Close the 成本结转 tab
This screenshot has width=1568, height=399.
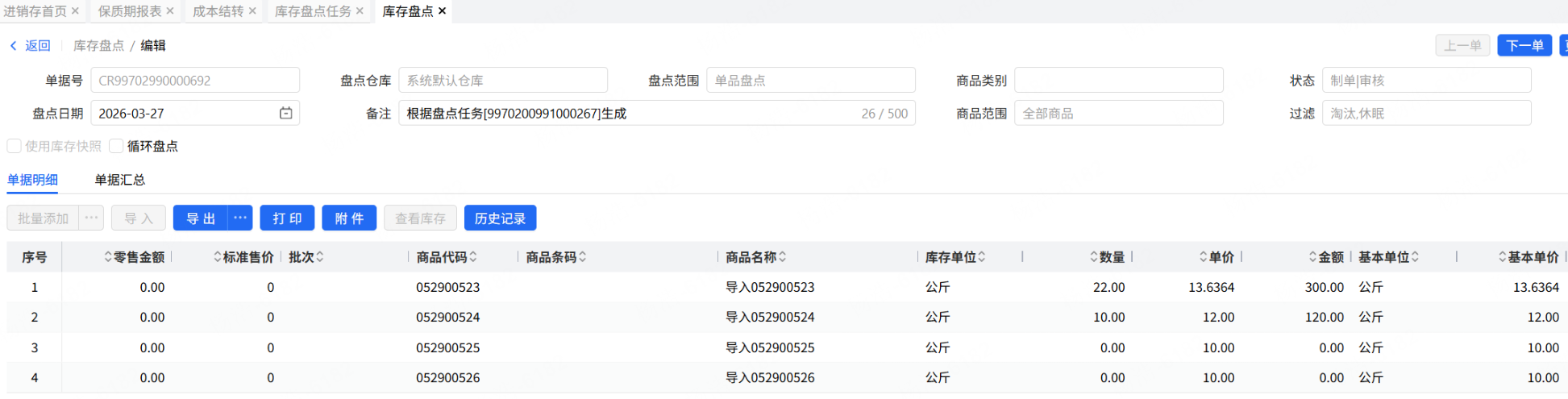[x=252, y=11]
